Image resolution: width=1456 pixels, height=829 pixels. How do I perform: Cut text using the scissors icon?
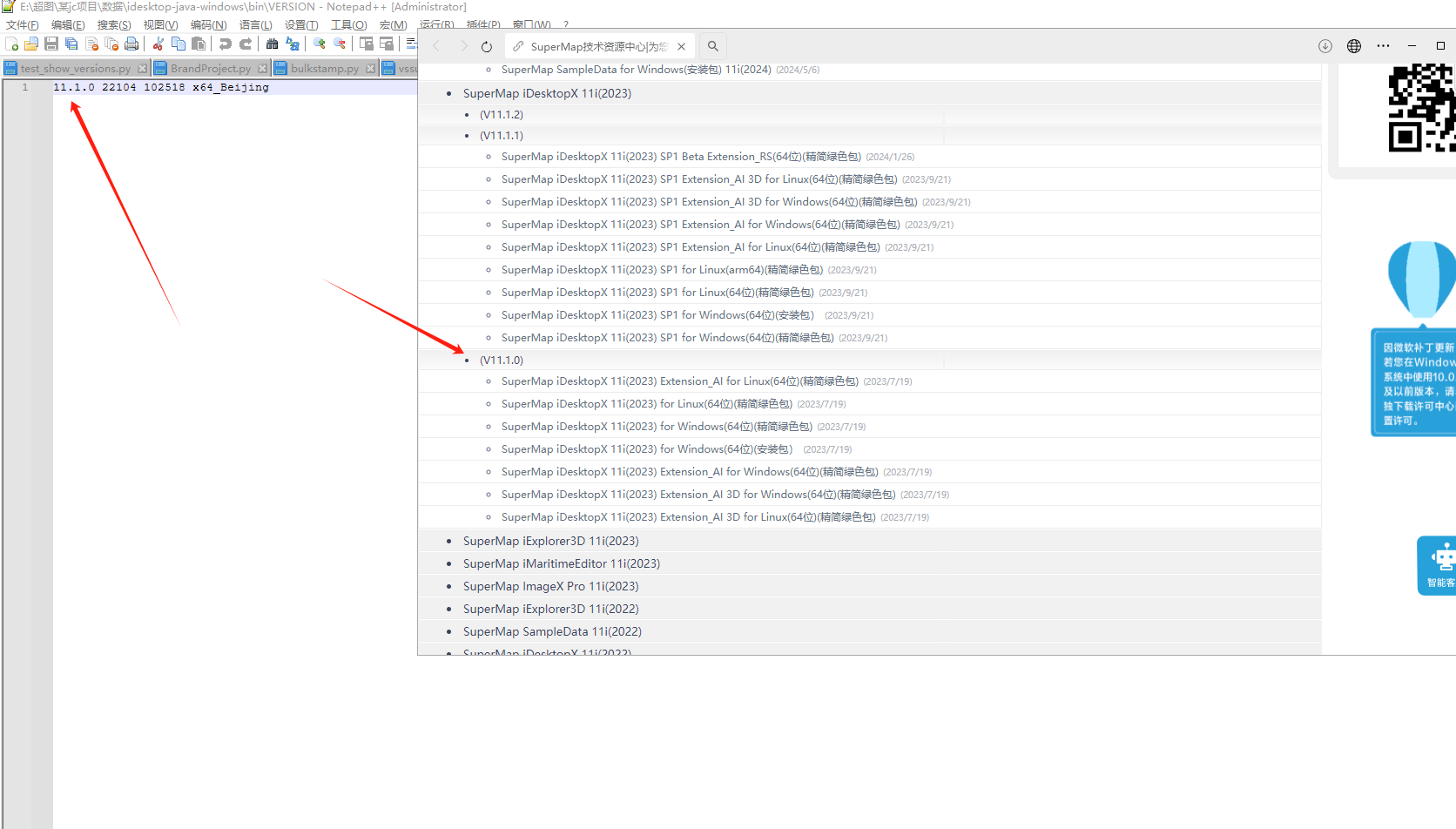tap(158, 44)
